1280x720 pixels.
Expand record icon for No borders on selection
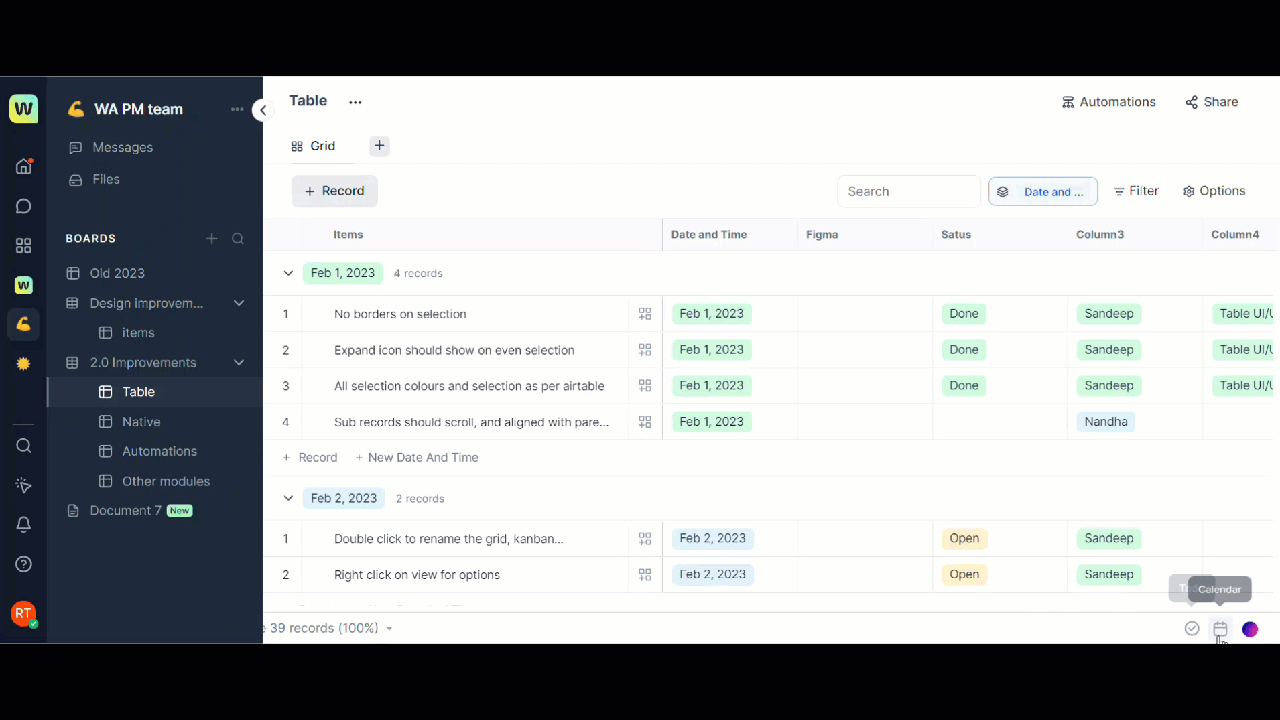[645, 314]
